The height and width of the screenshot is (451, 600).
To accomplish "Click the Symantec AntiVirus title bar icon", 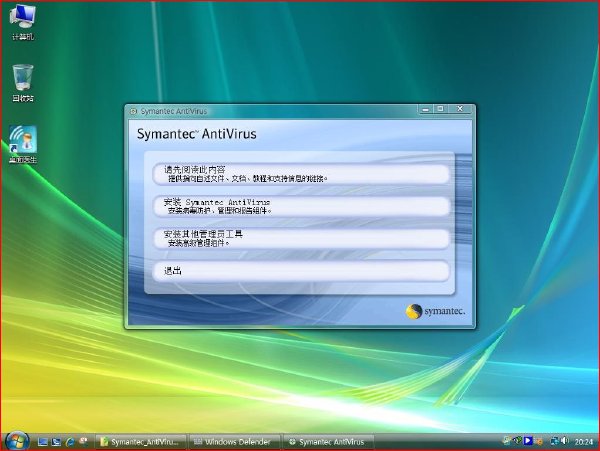I will tap(133, 111).
